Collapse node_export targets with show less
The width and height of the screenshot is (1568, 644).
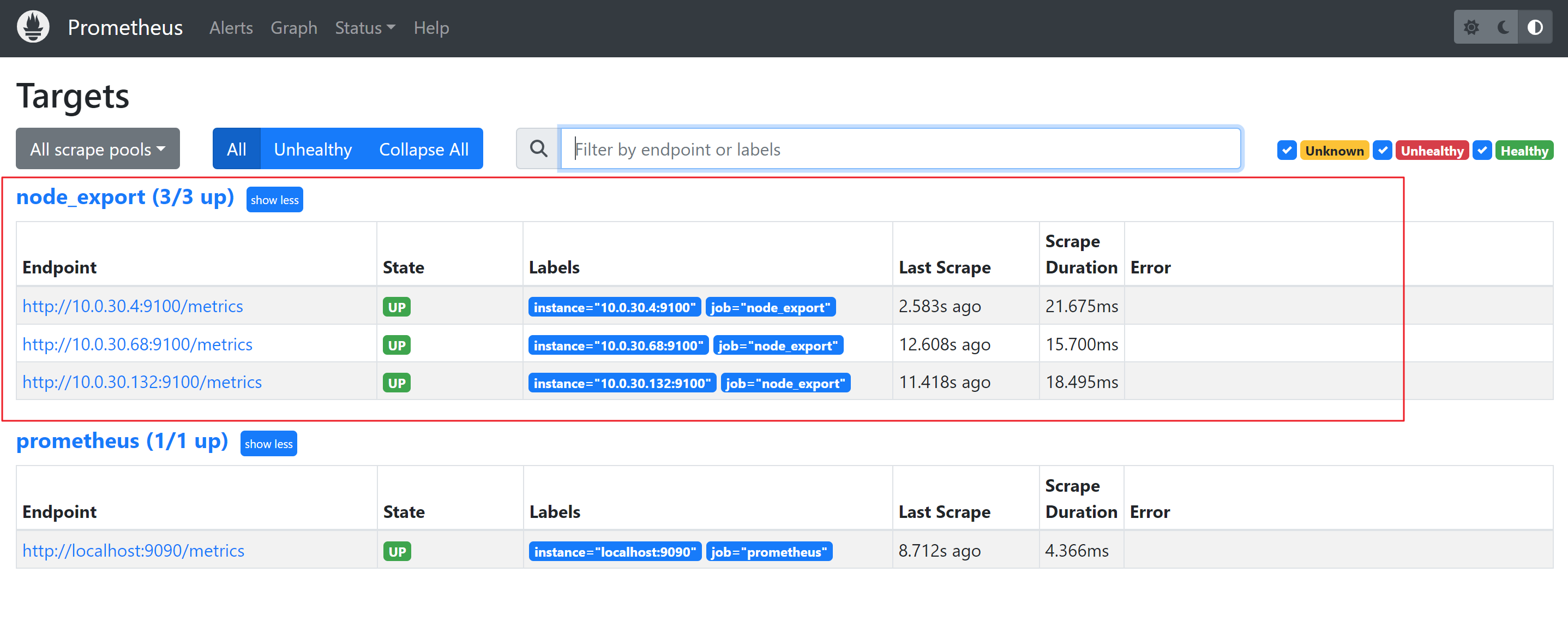(x=274, y=200)
